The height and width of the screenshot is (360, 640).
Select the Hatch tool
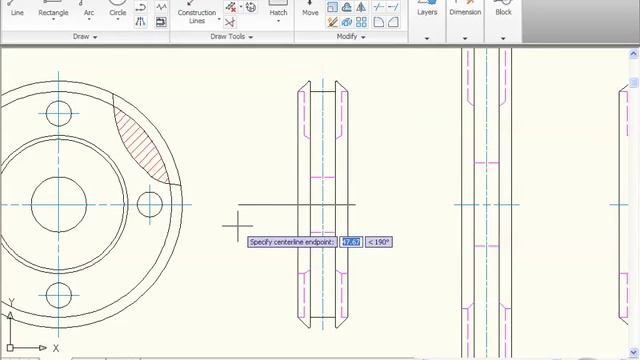278,9
